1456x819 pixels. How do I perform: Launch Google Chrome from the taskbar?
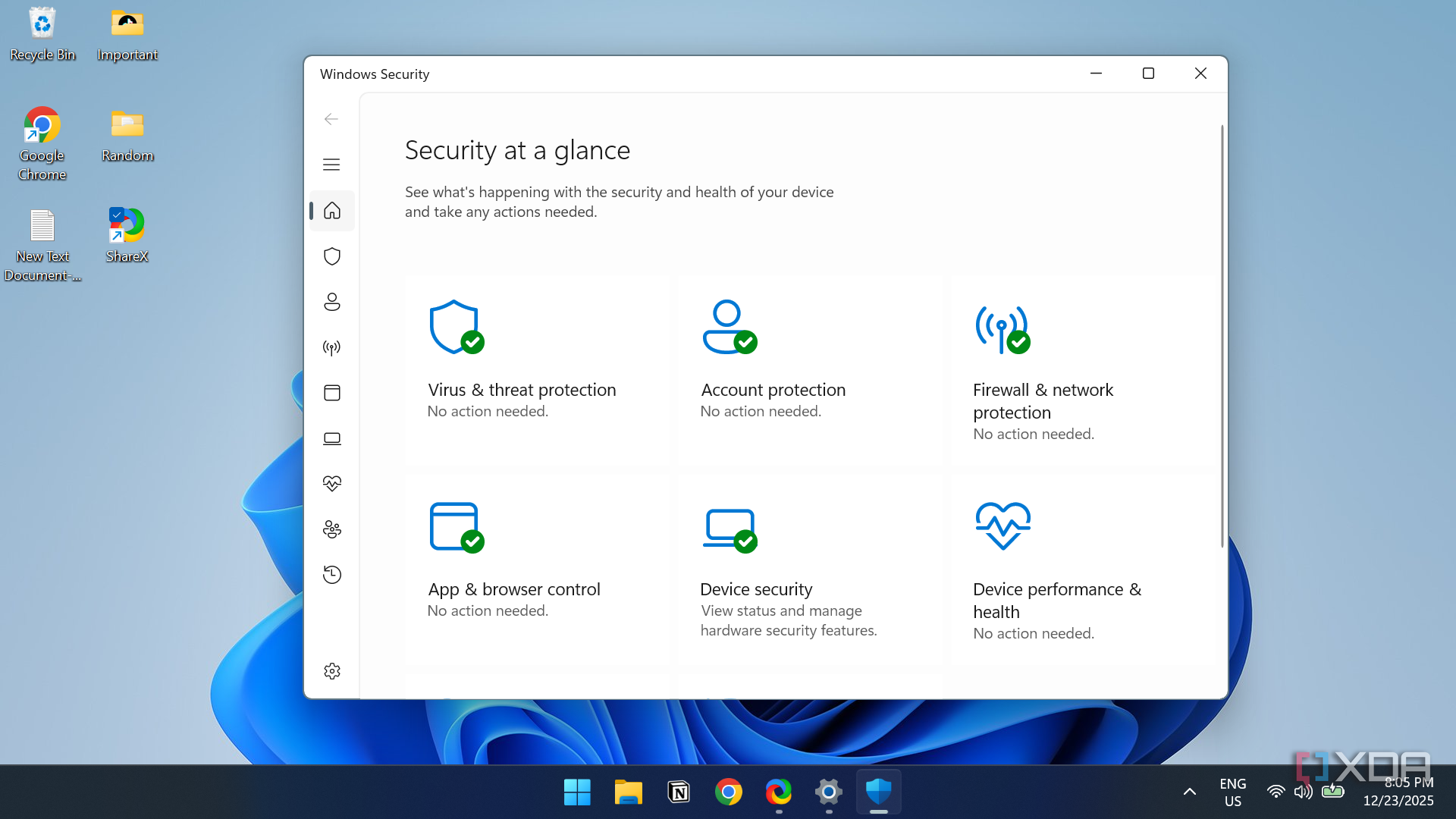[729, 792]
